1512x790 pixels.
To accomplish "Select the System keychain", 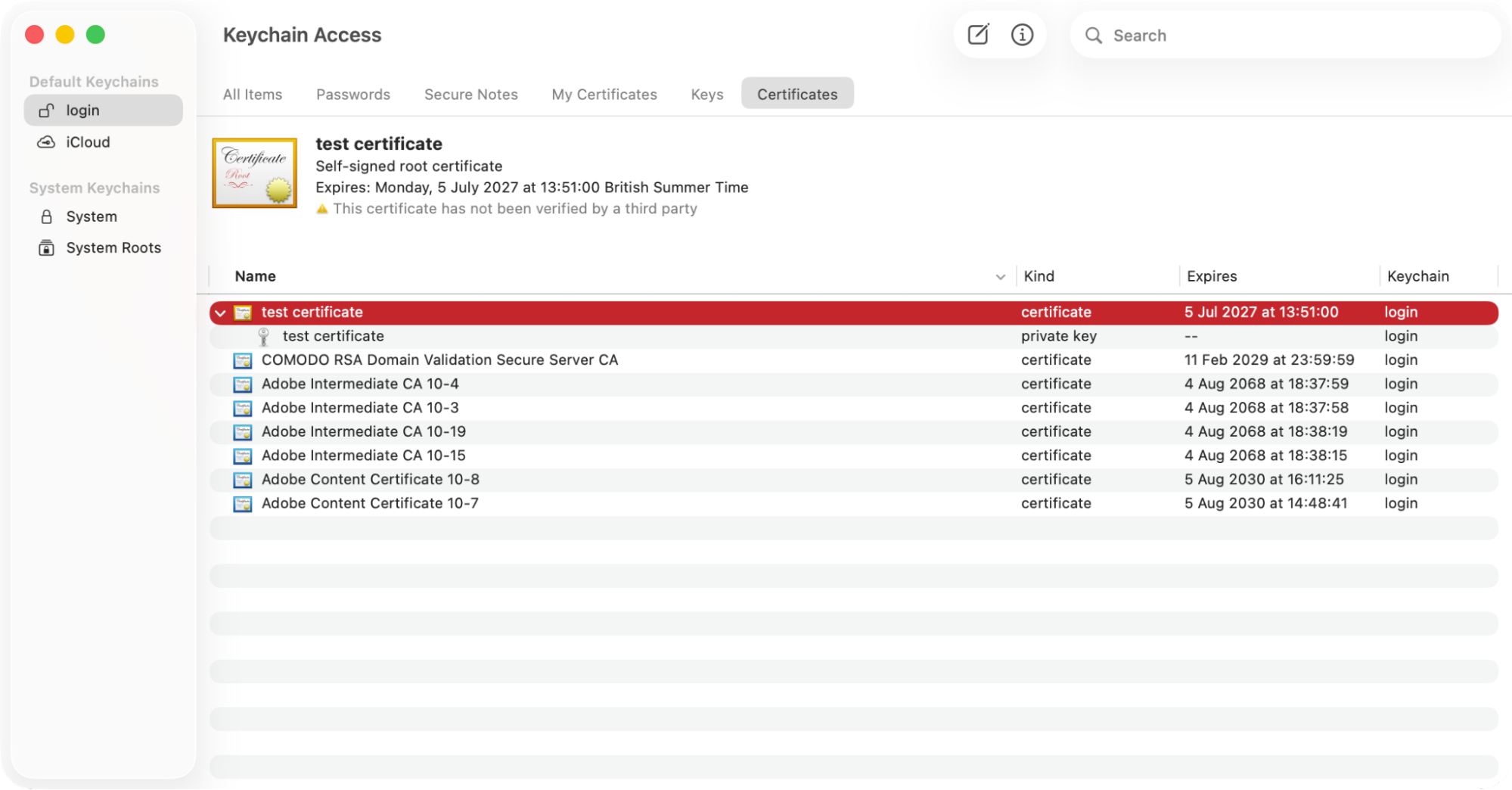I will (104, 216).
